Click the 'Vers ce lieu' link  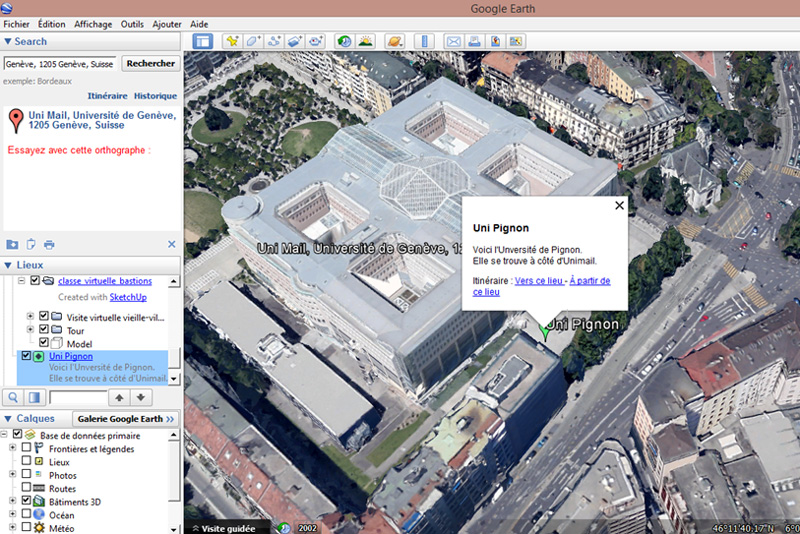538,281
